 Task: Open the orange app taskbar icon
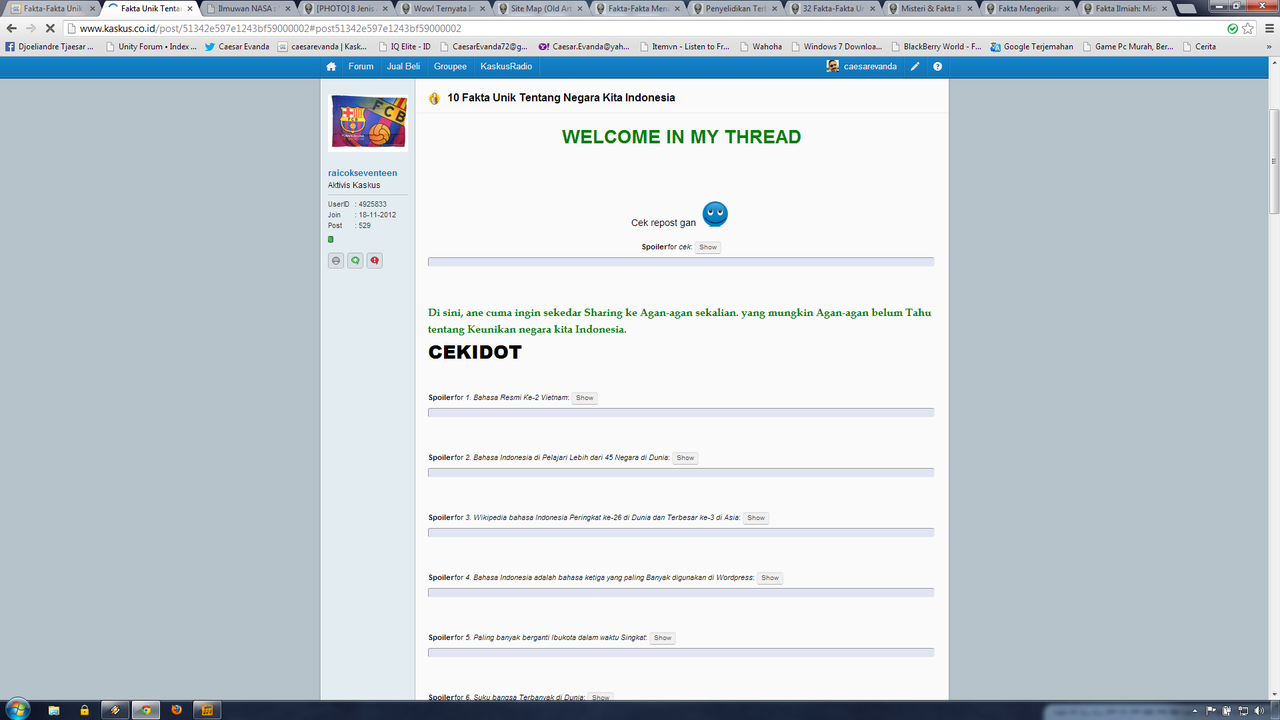[x=208, y=710]
